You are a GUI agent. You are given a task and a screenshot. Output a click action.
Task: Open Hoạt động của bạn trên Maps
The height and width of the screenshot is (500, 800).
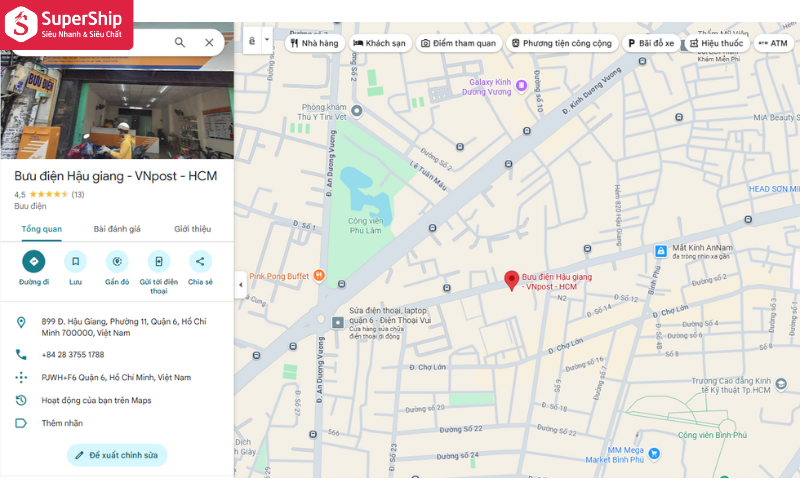96,401
